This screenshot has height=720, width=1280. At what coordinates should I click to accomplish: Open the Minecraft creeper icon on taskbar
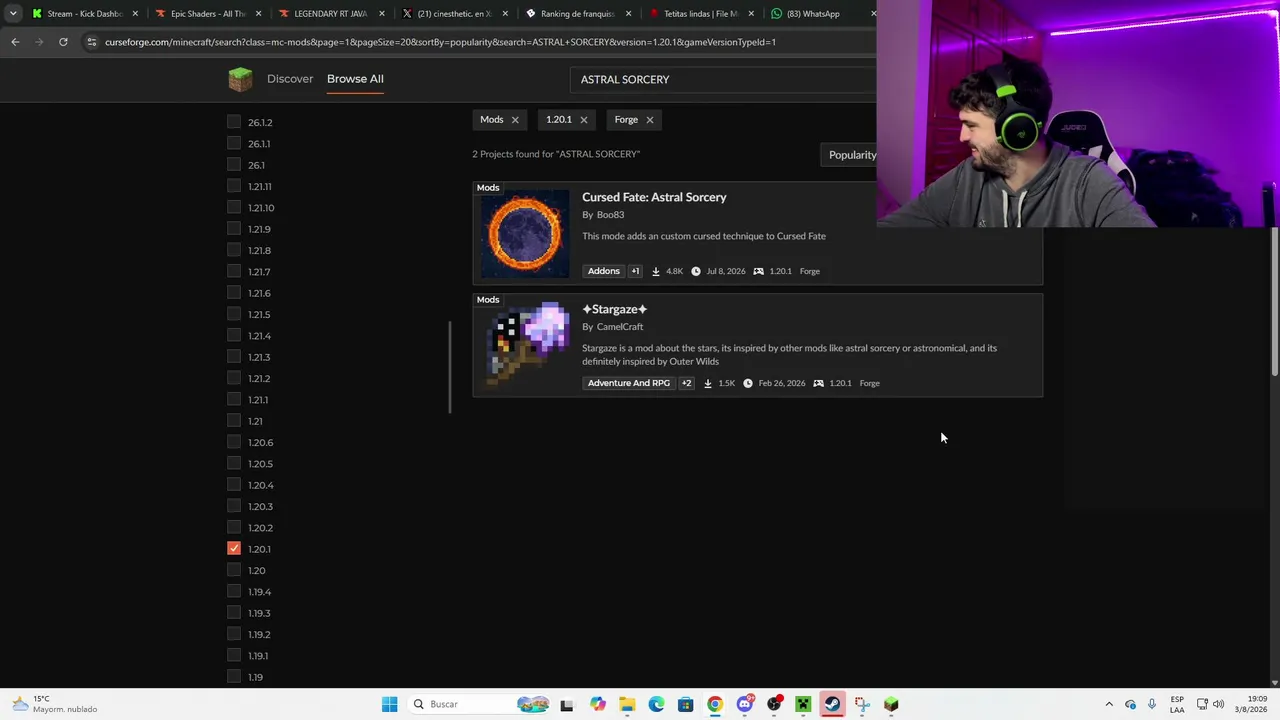pos(803,704)
